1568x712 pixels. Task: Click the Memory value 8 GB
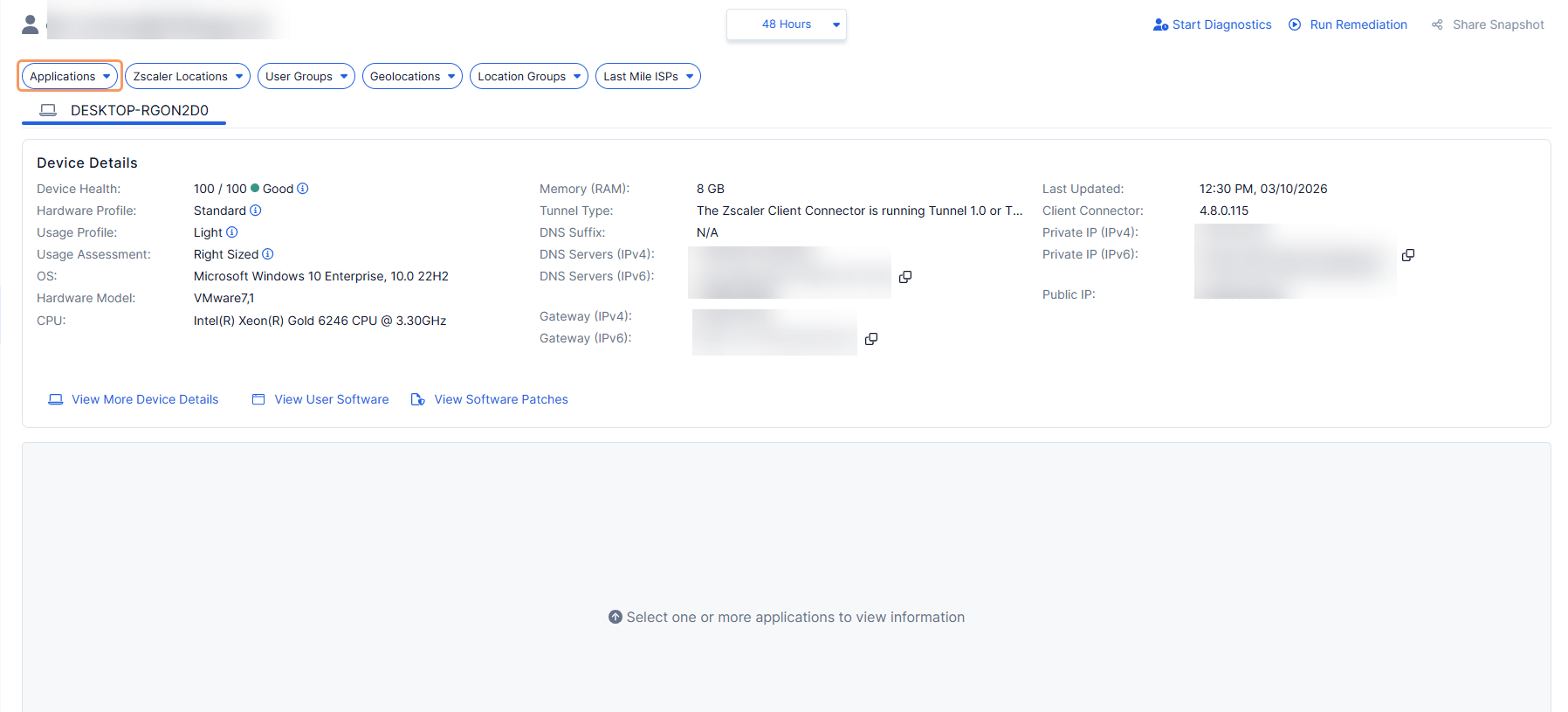(x=711, y=189)
